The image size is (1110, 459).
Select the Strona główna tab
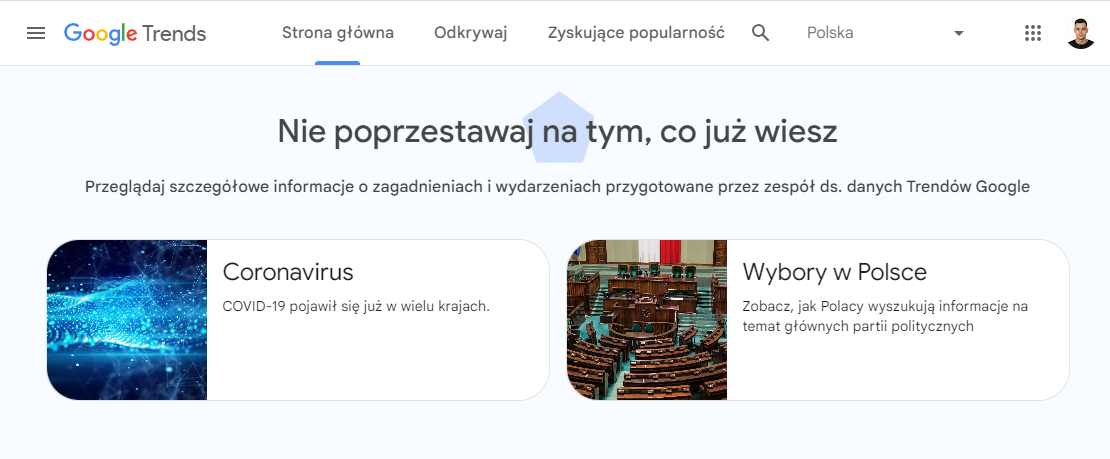click(x=338, y=33)
